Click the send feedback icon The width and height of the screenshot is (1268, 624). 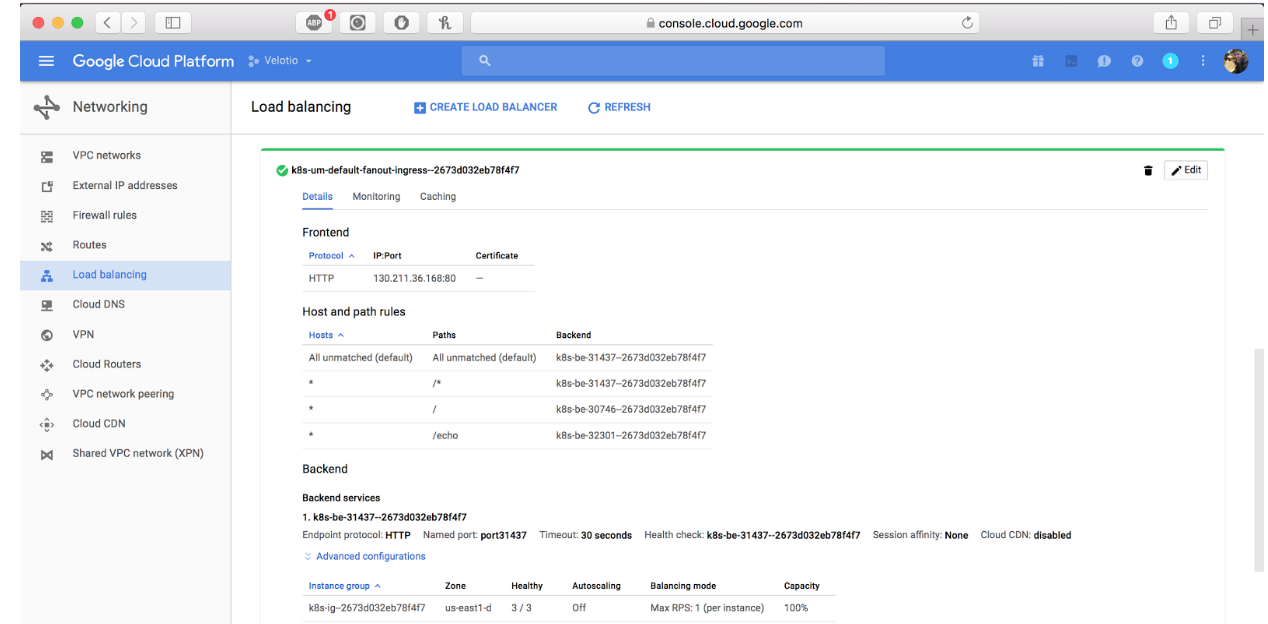point(1104,62)
